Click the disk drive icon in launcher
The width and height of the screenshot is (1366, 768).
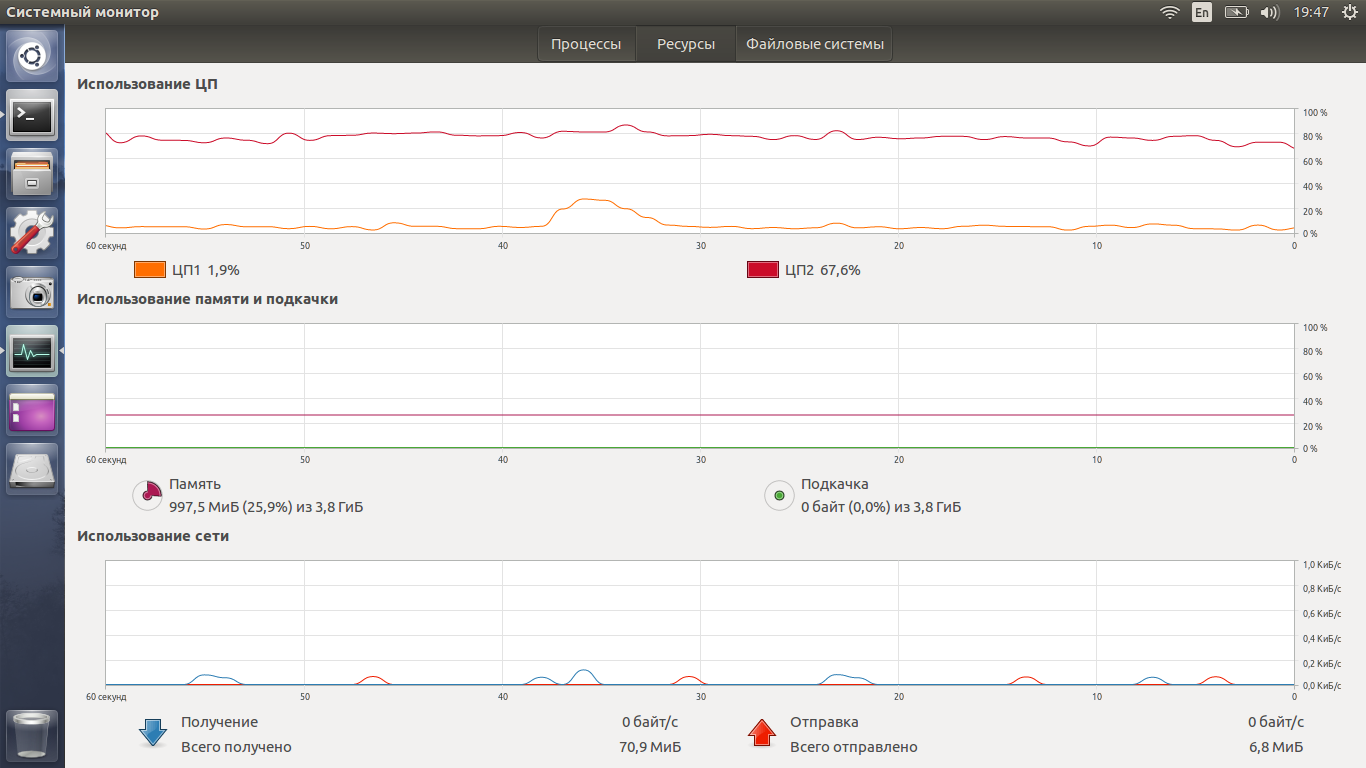32,469
